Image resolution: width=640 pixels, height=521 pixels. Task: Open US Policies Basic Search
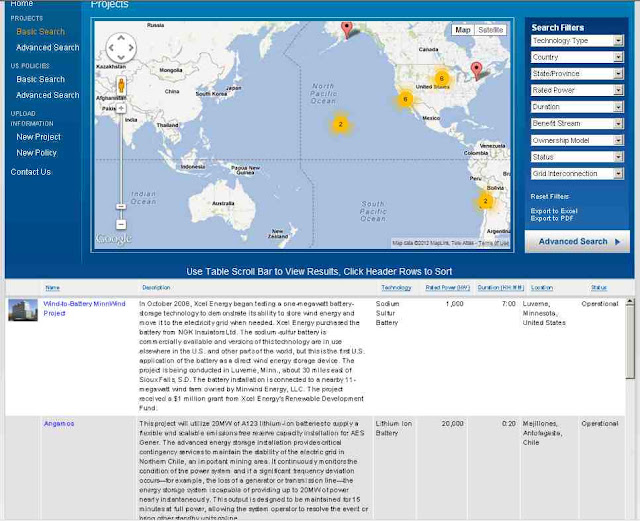[40, 79]
